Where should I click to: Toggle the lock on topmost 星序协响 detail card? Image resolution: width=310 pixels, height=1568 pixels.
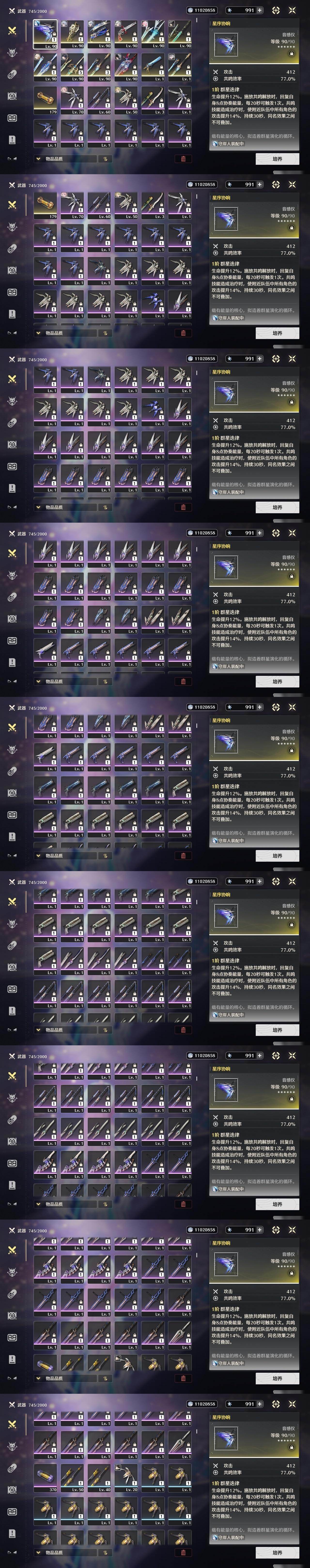pos(291,53)
